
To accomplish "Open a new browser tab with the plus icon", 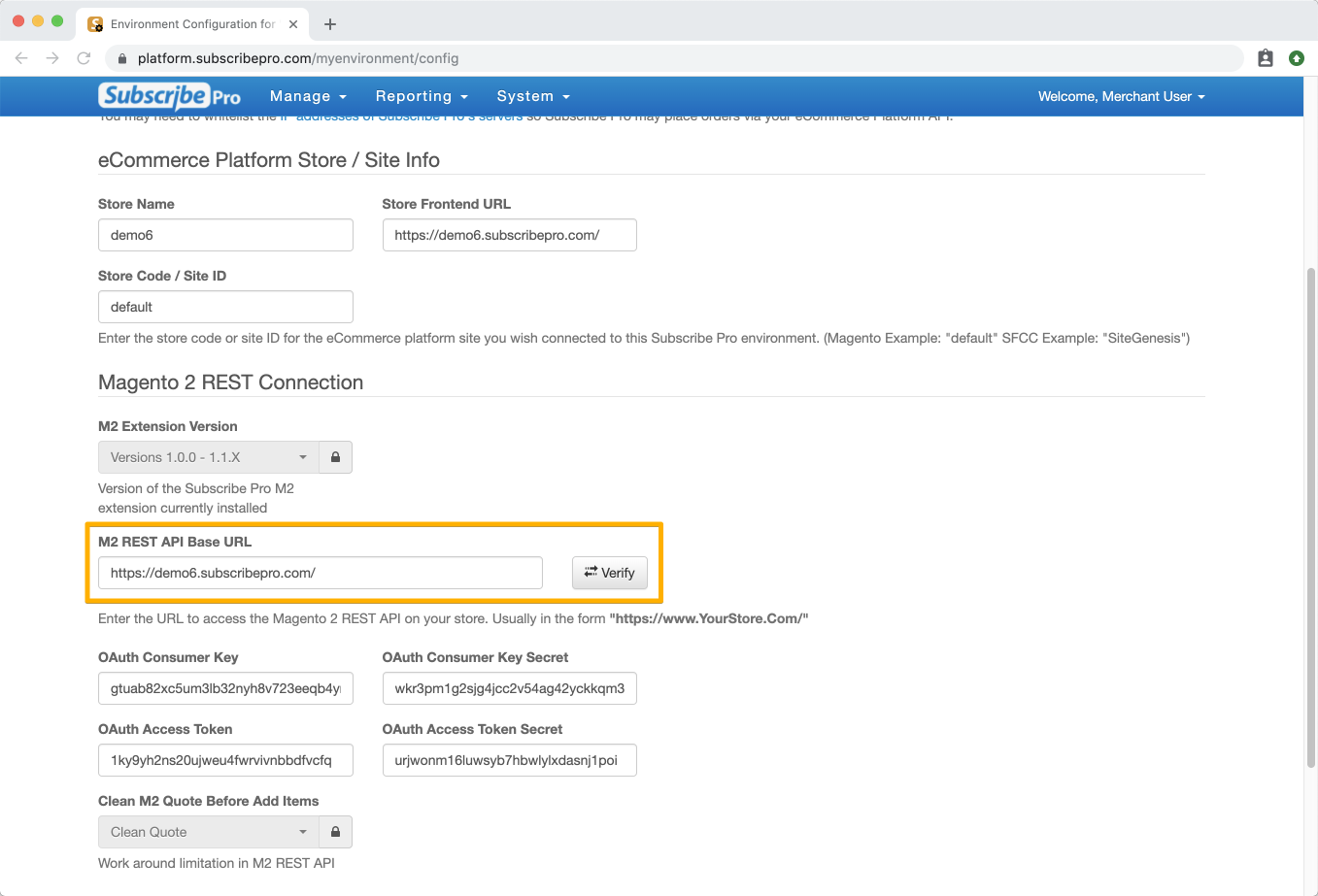I will click(330, 24).
